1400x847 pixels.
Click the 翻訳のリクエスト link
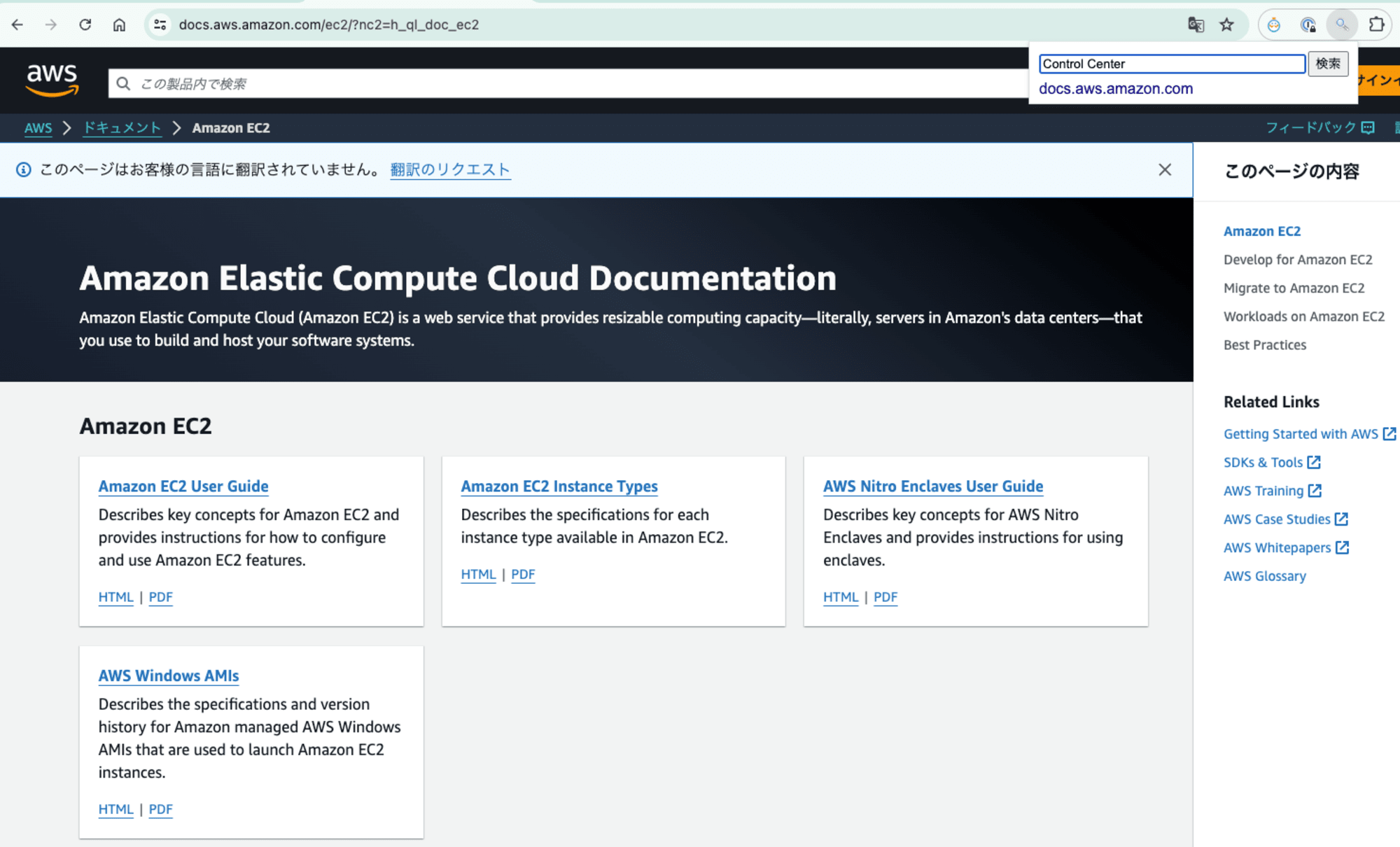(450, 169)
